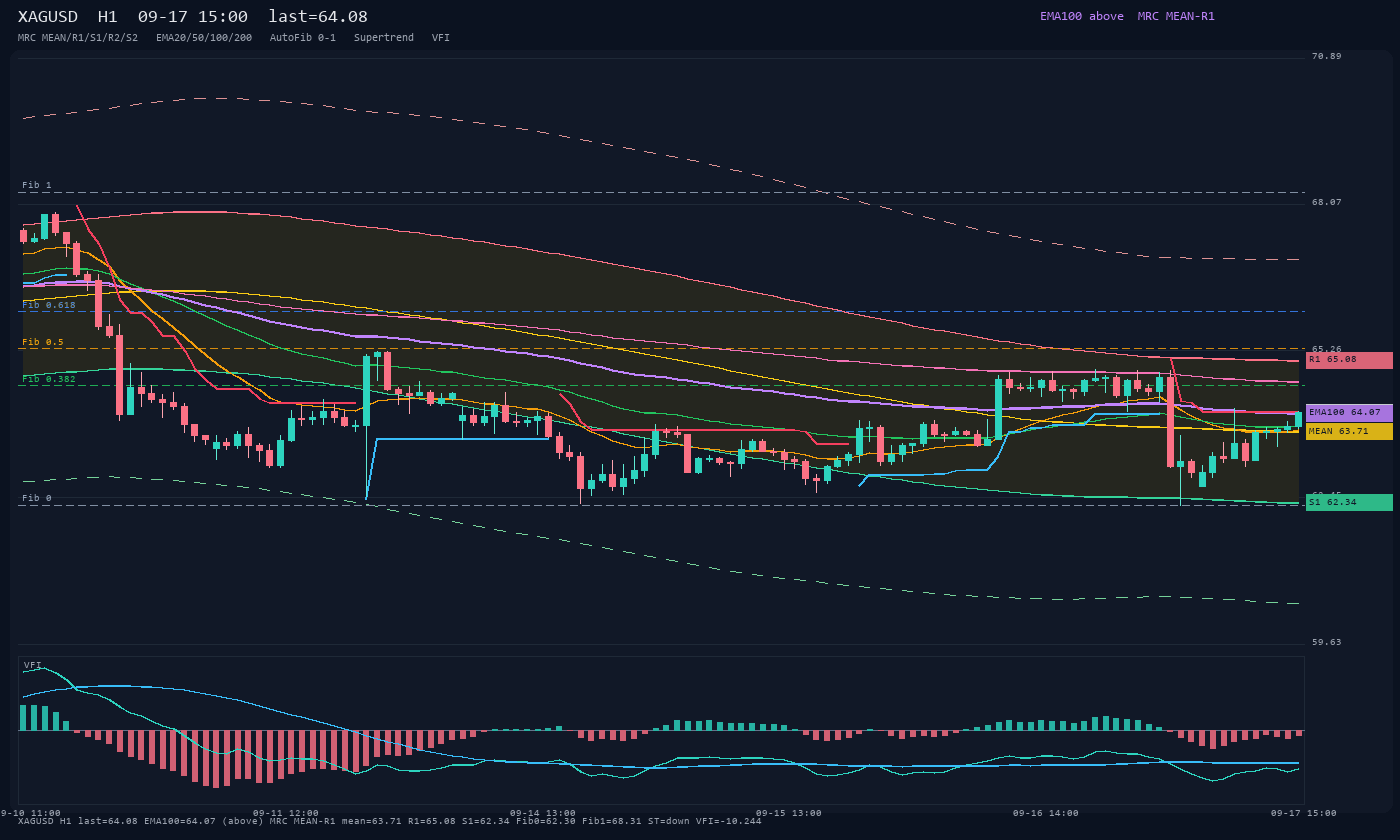The width and height of the screenshot is (1400, 840).
Task: Click the last=64.08 value in header
Action: [318, 17]
